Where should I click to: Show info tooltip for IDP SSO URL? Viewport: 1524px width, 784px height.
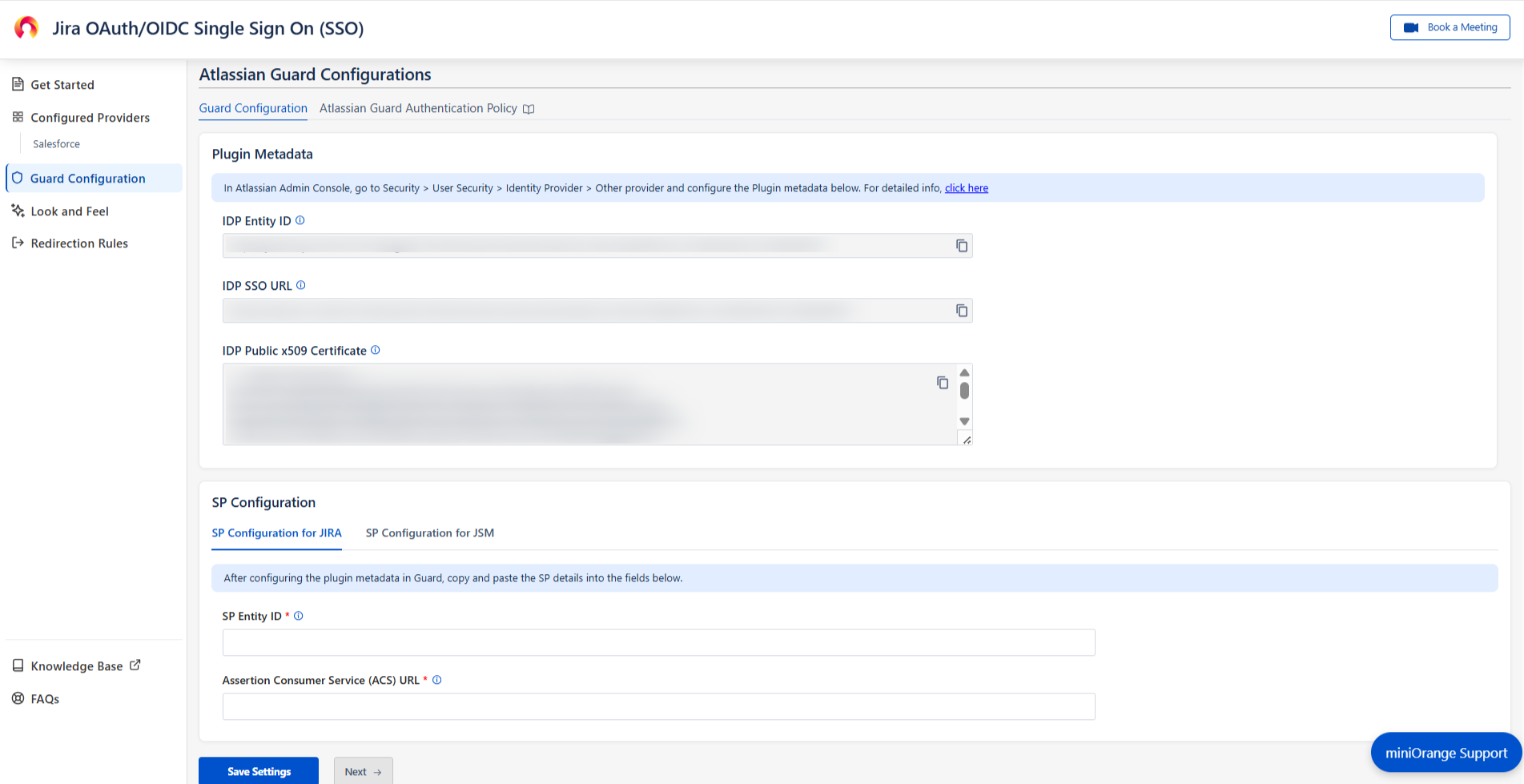pos(301,285)
